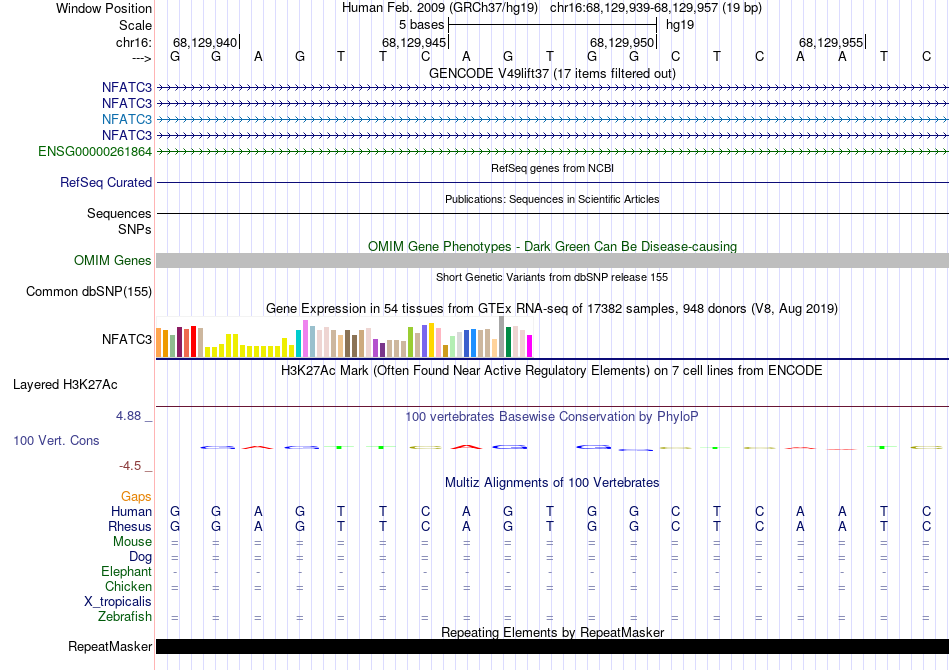The image size is (950, 670).
Task: Click the 100 Vert. Cons track label
Action: [56, 441]
